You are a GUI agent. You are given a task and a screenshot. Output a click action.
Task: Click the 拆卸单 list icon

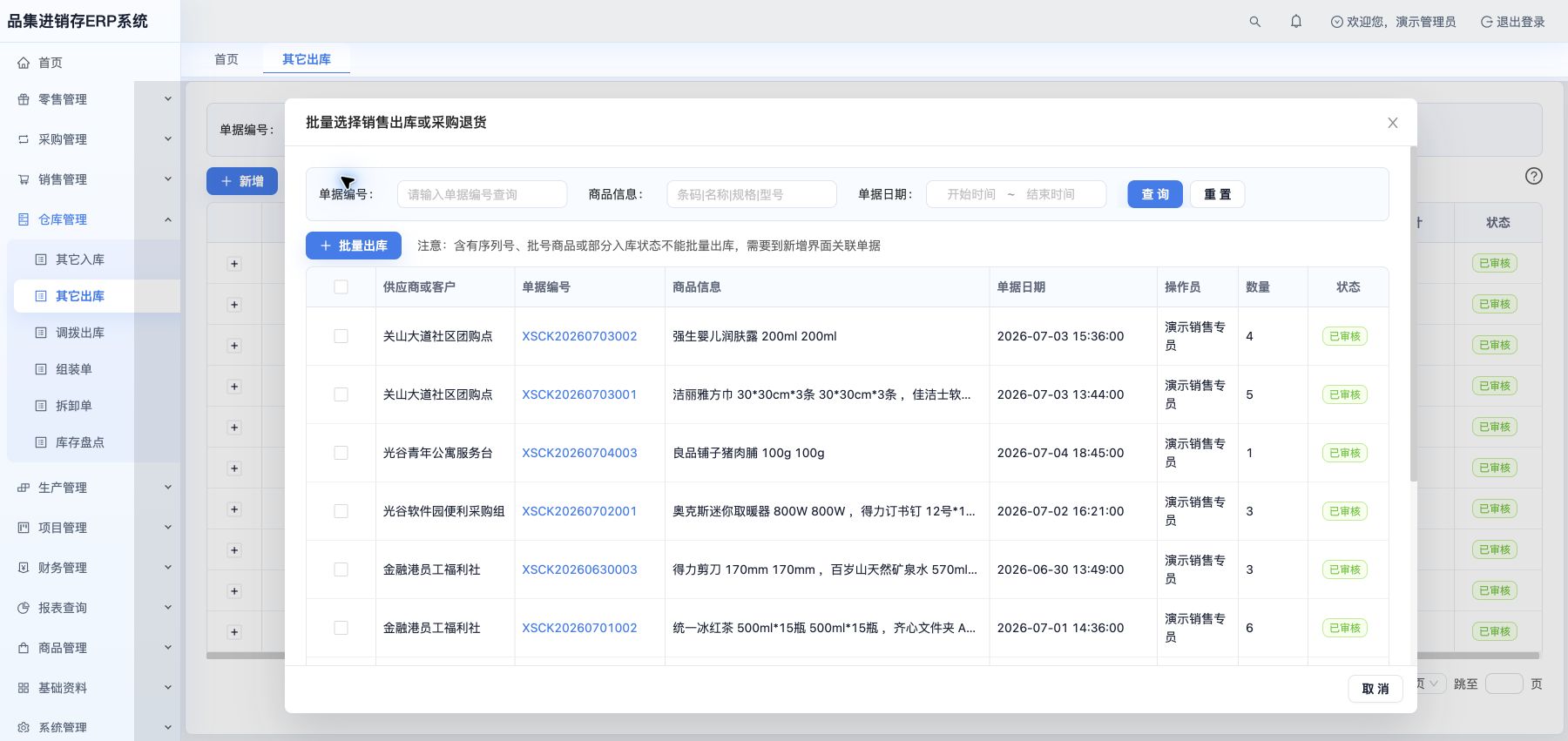pyautogui.click(x=41, y=406)
